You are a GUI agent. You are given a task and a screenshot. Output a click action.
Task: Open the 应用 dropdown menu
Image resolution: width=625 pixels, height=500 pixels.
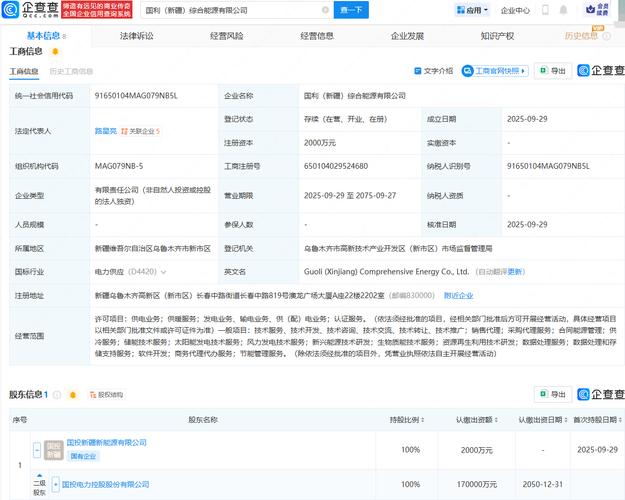tap(472, 10)
